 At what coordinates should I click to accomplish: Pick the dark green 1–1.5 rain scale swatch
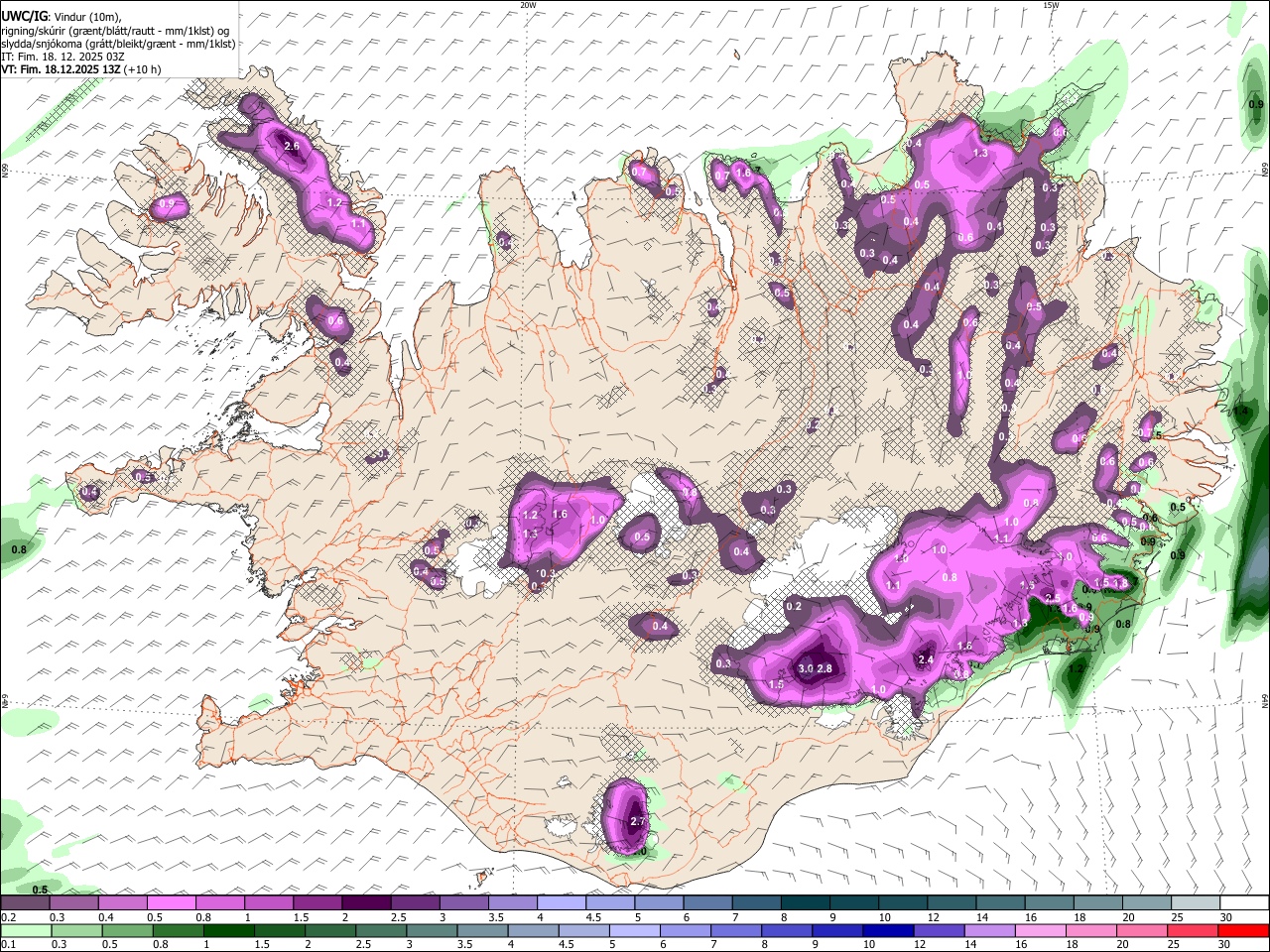point(228,930)
